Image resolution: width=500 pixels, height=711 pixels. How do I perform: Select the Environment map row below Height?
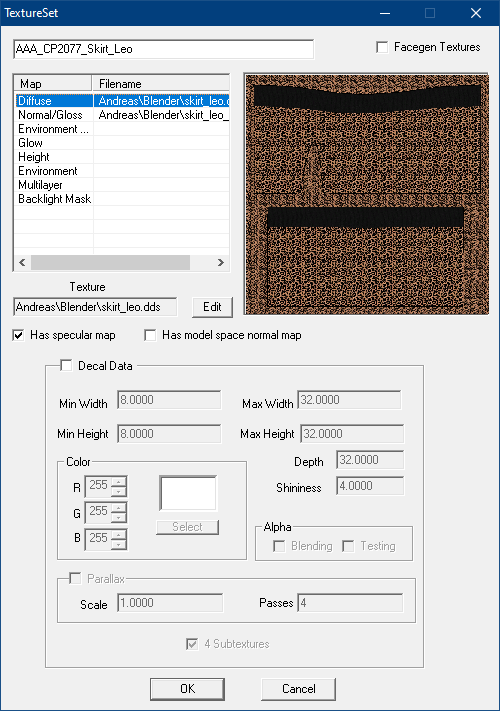(x=122, y=171)
